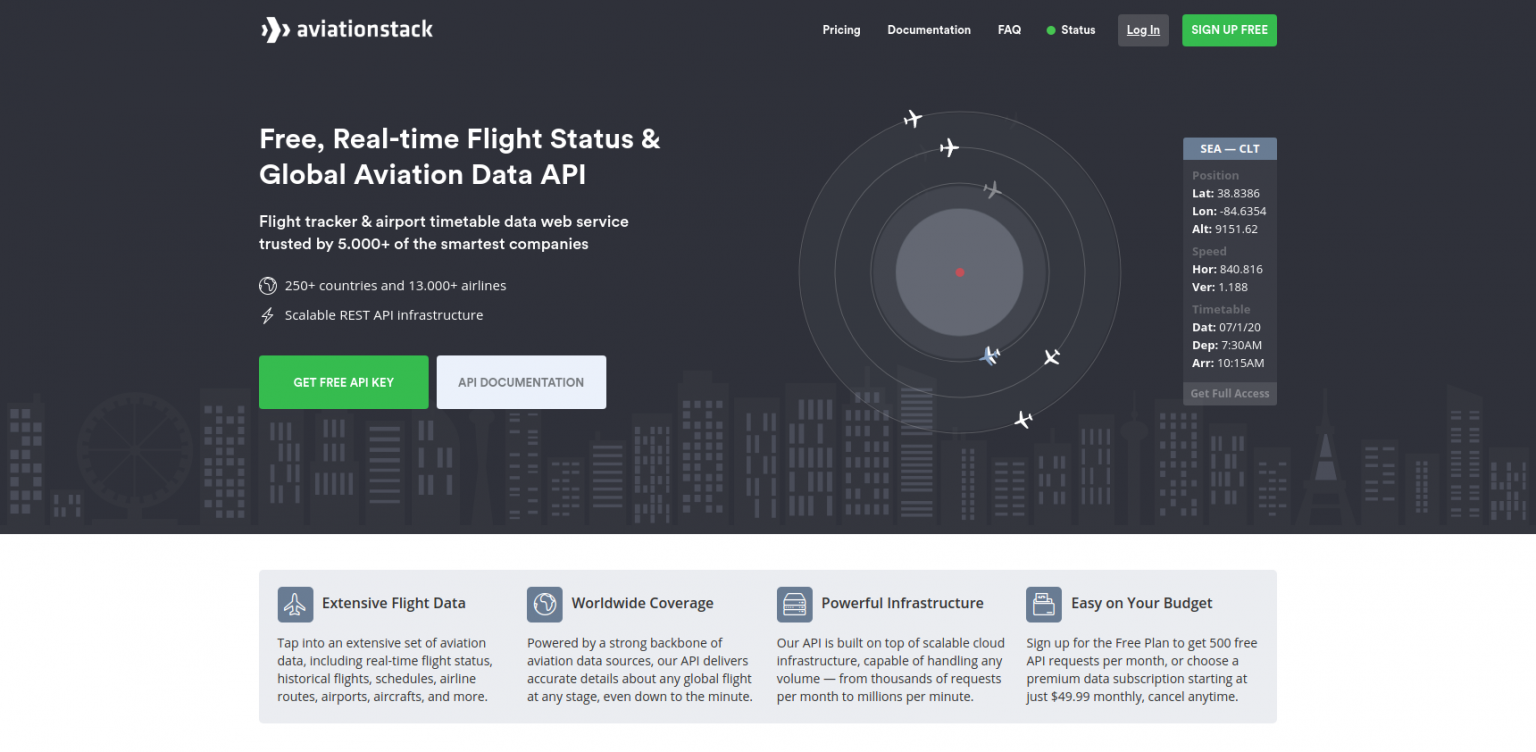The height and width of the screenshot is (752, 1536).
Task: Click the globe icon for Worldwide Coverage
Action: (x=545, y=604)
